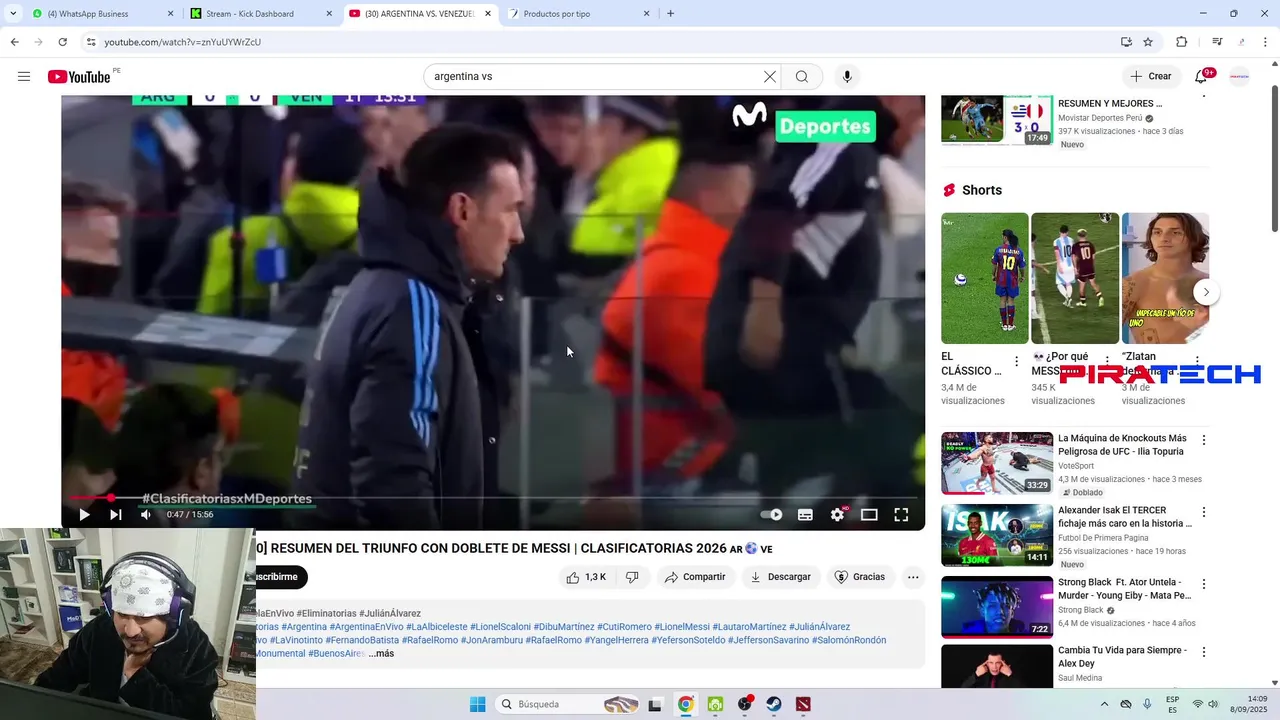Open OBS Studio from the taskbar
This screenshot has height=720, width=1280.
[x=745, y=704]
